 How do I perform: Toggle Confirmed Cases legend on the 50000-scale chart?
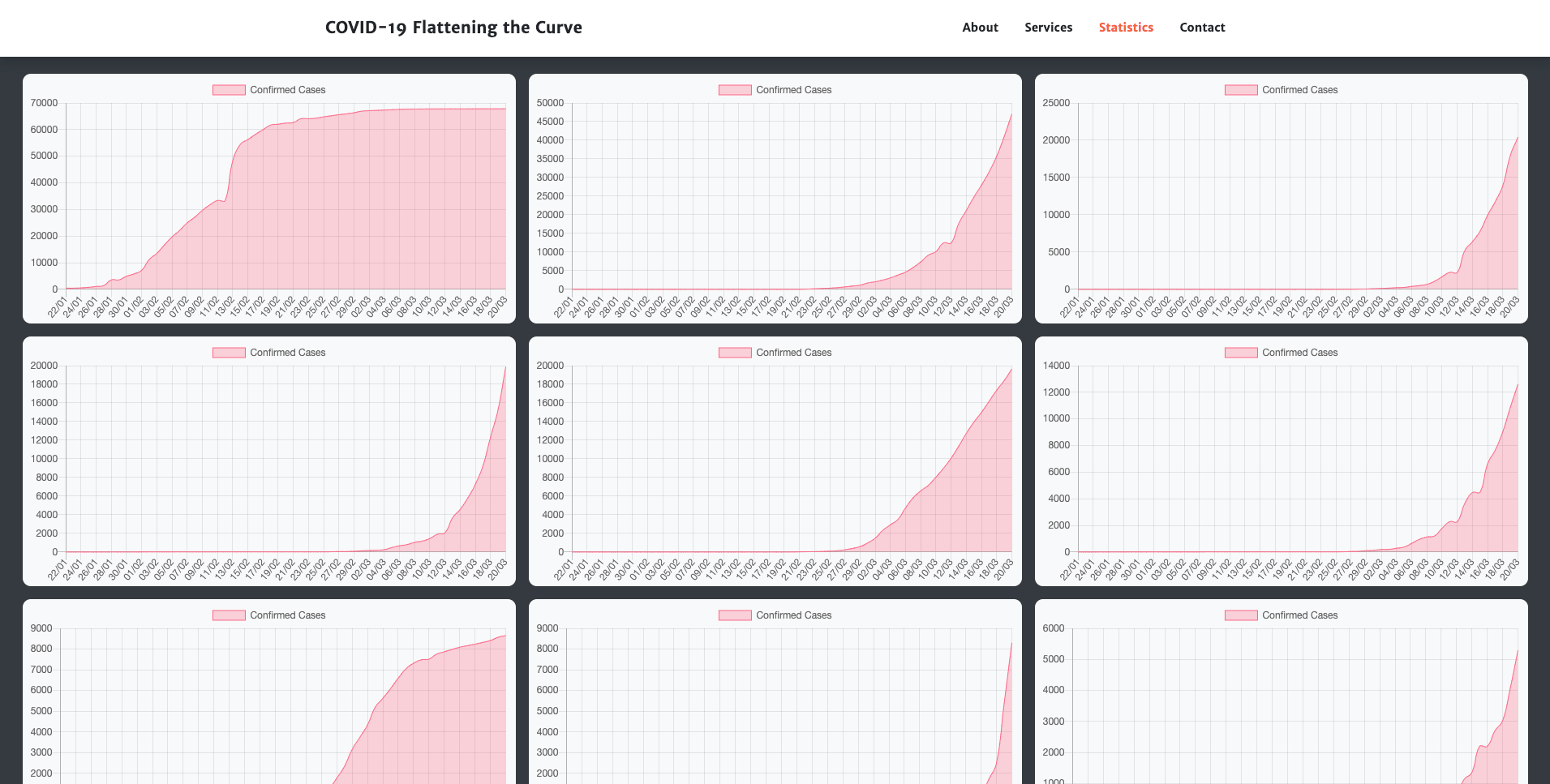[x=775, y=90]
